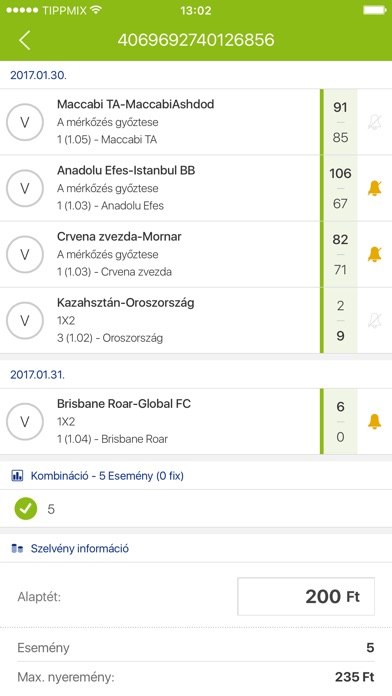The height and width of the screenshot is (696, 392).
Task: Click the Alaptét 200 Ft input field
Action: 306,597
